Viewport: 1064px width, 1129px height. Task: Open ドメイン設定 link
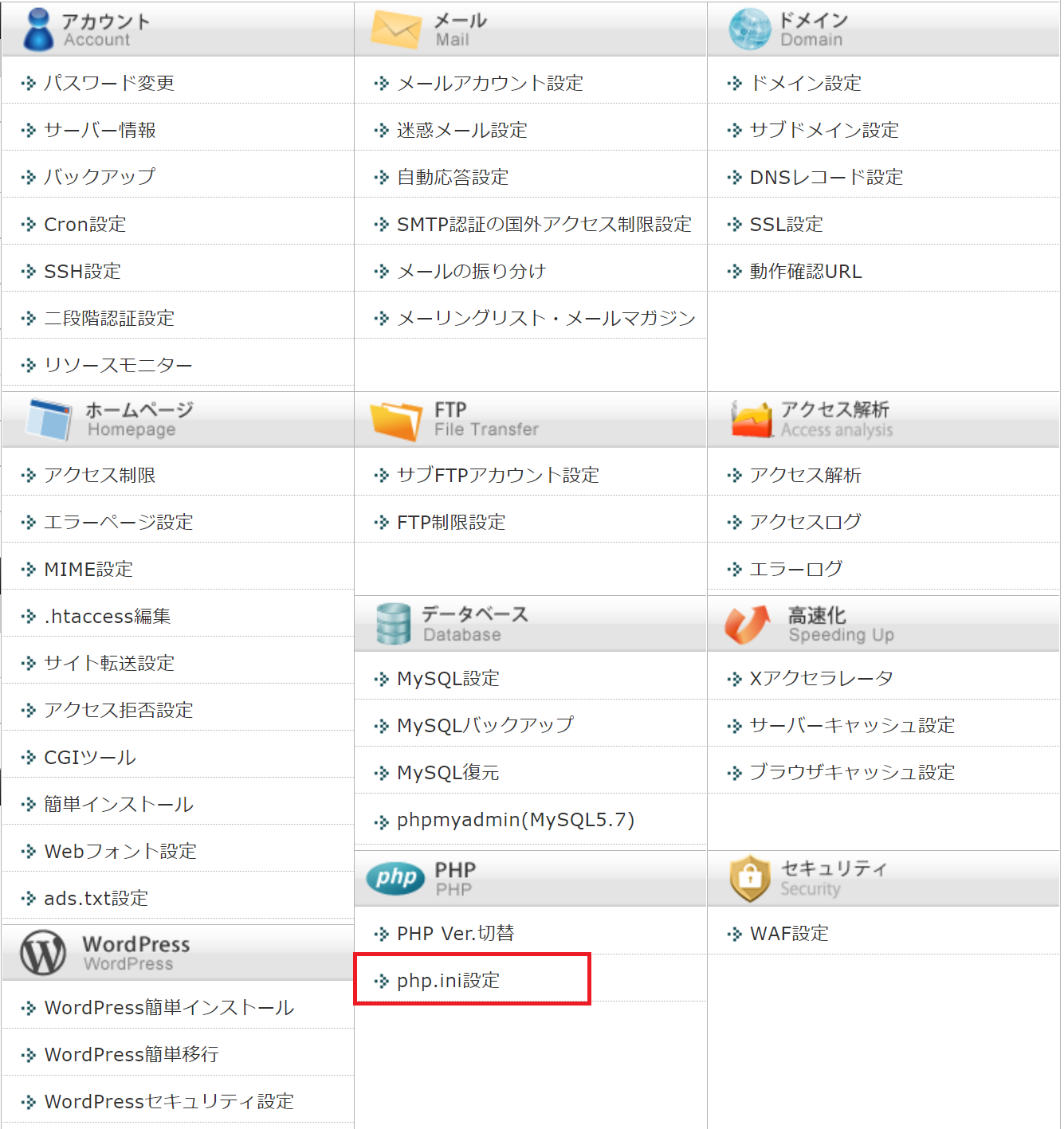coord(806,83)
